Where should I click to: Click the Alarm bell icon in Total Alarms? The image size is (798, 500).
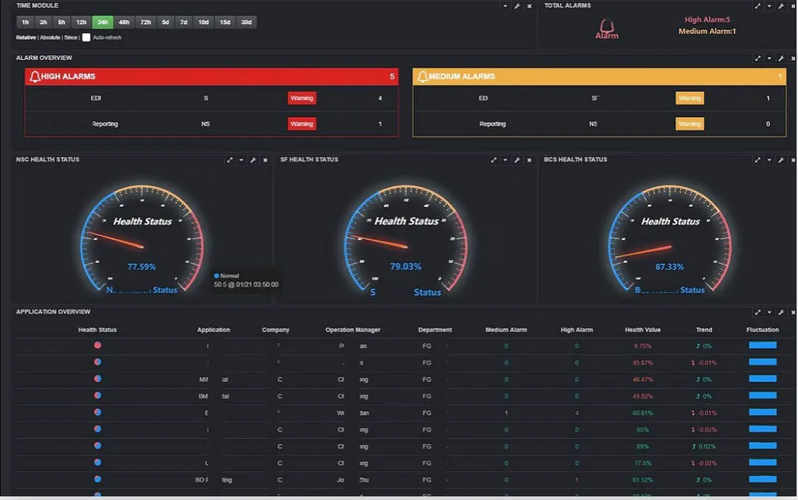(x=607, y=25)
